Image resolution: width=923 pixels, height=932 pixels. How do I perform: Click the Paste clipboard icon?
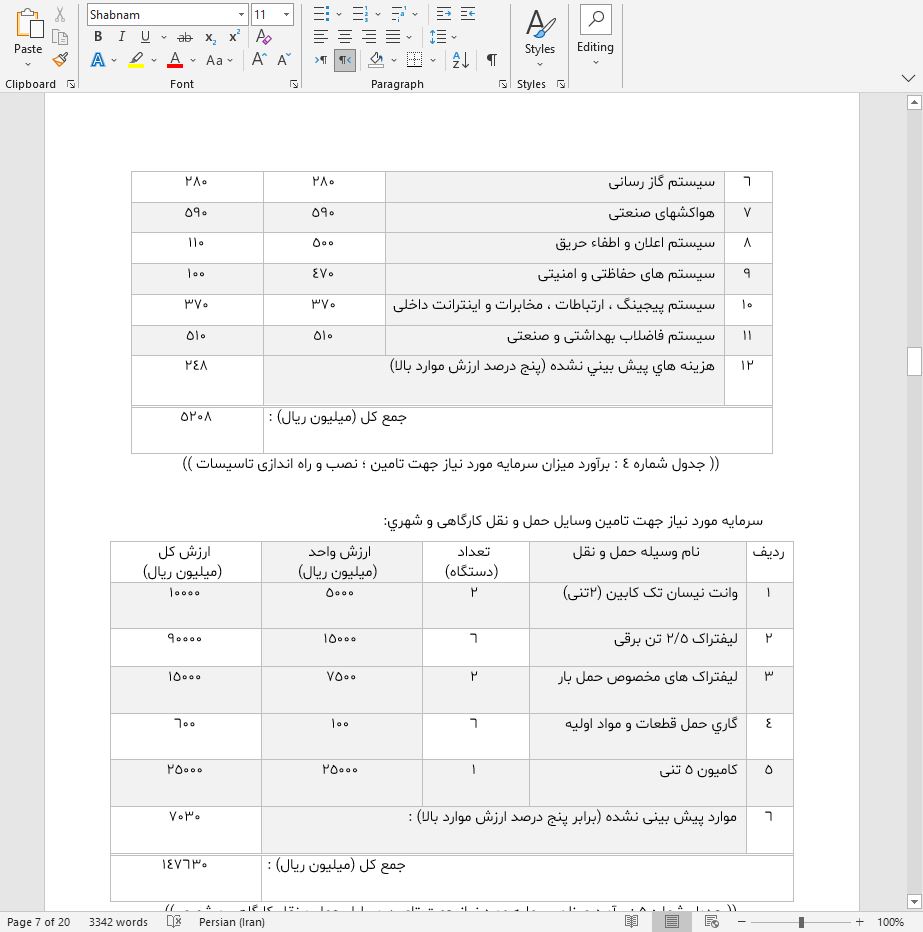(29, 25)
